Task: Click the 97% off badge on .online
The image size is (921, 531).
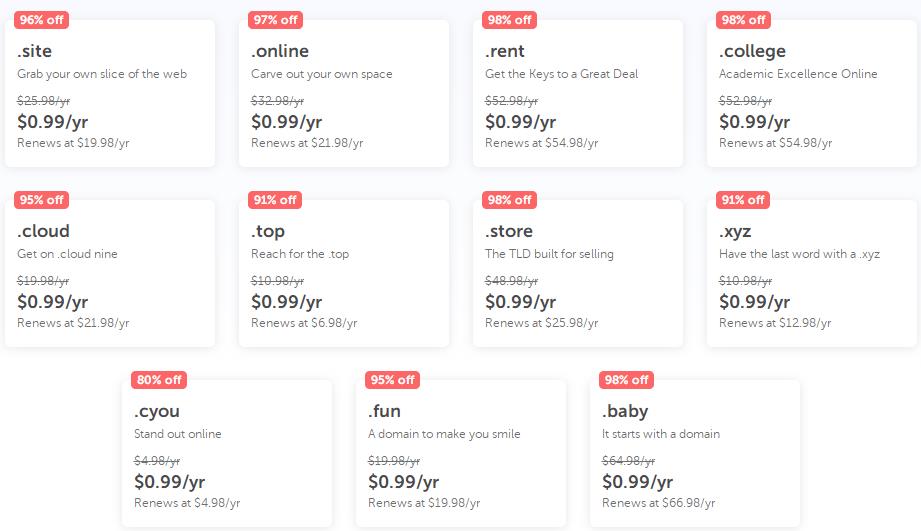Action: tap(275, 19)
